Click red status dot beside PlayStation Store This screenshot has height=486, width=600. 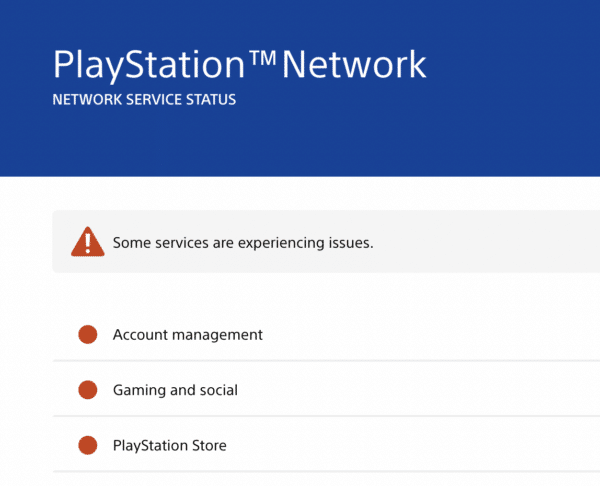[x=87, y=445]
